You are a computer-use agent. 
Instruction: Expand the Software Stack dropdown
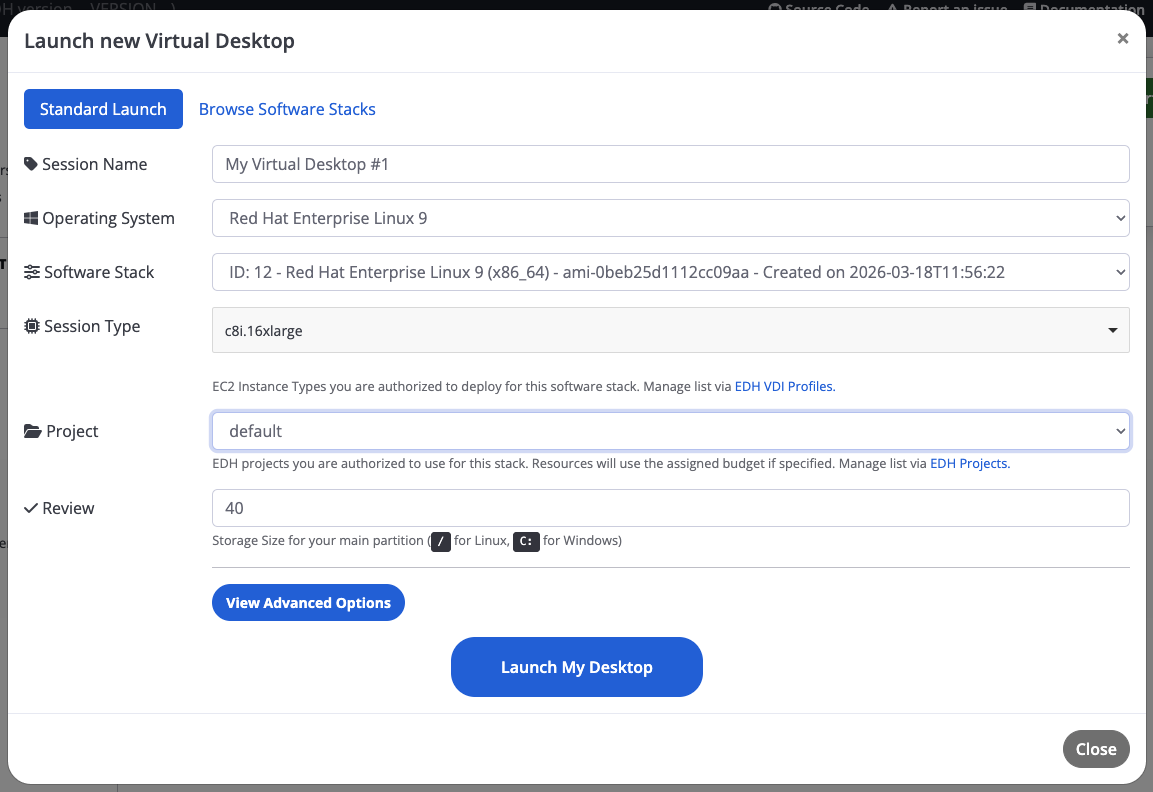click(x=670, y=272)
